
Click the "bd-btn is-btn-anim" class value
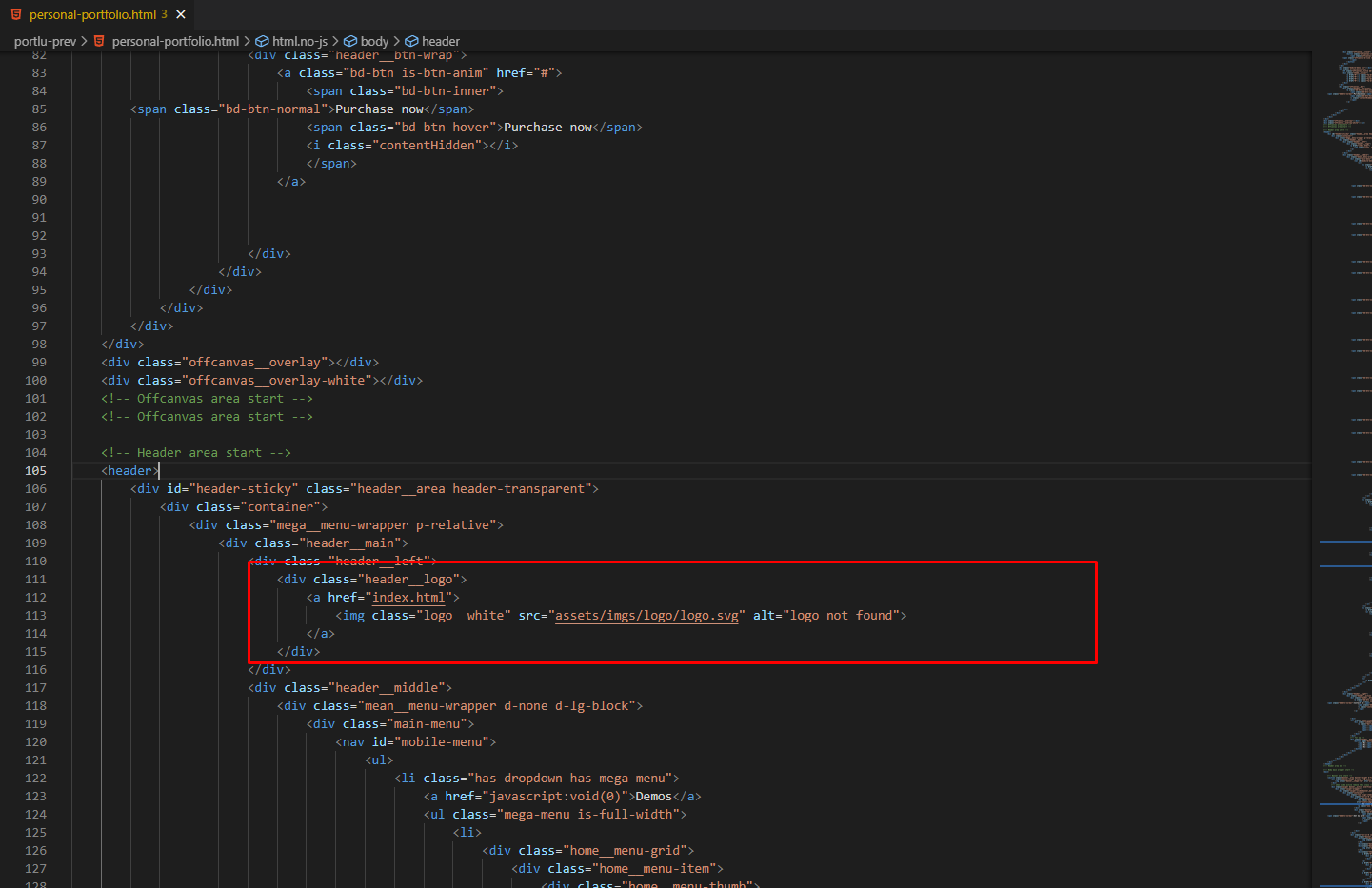(416, 73)
